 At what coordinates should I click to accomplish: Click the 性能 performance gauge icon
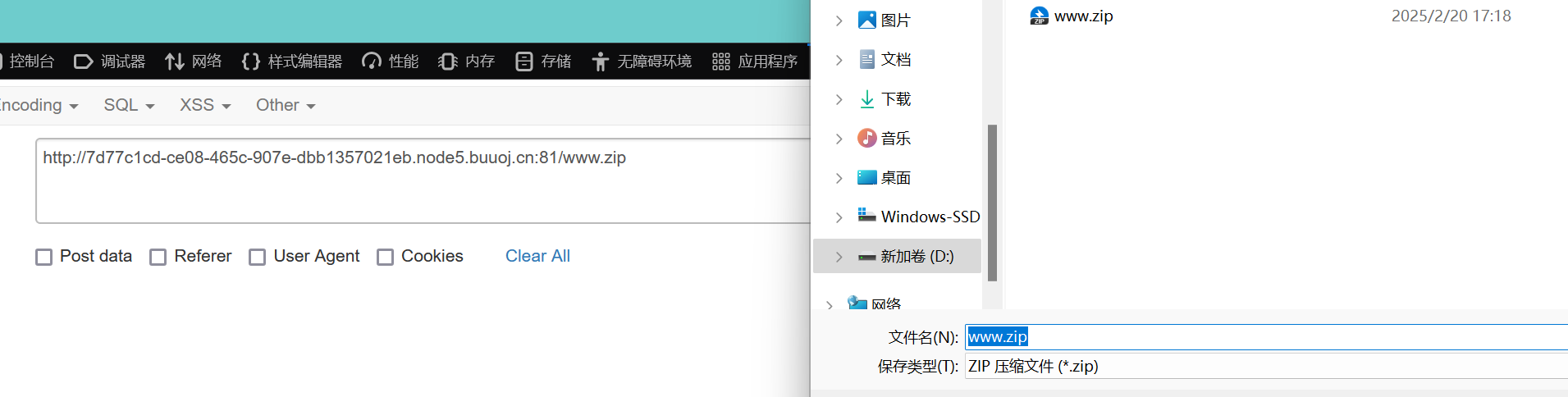[372, 62]
